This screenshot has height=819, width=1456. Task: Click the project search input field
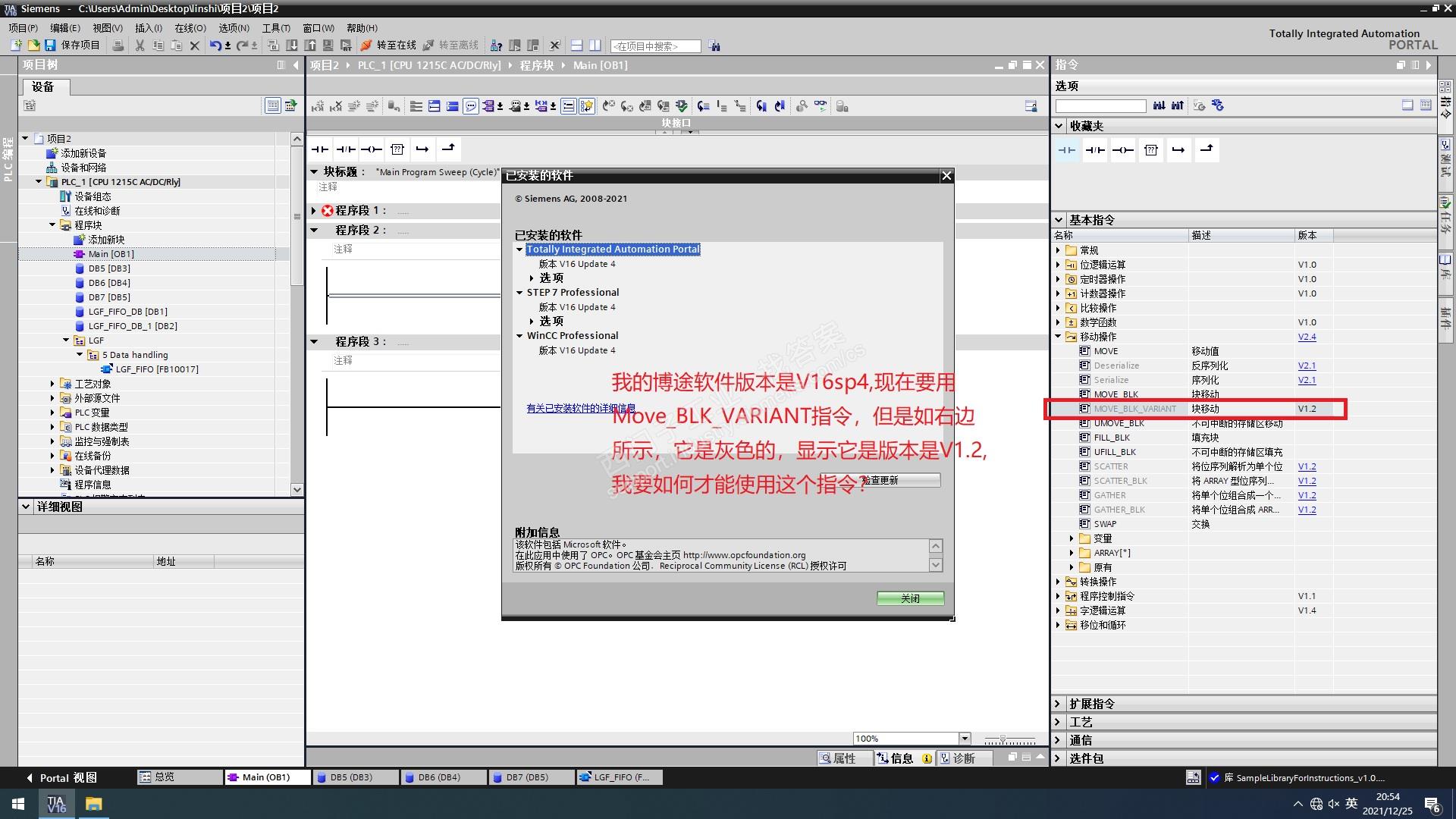(654, 46)
